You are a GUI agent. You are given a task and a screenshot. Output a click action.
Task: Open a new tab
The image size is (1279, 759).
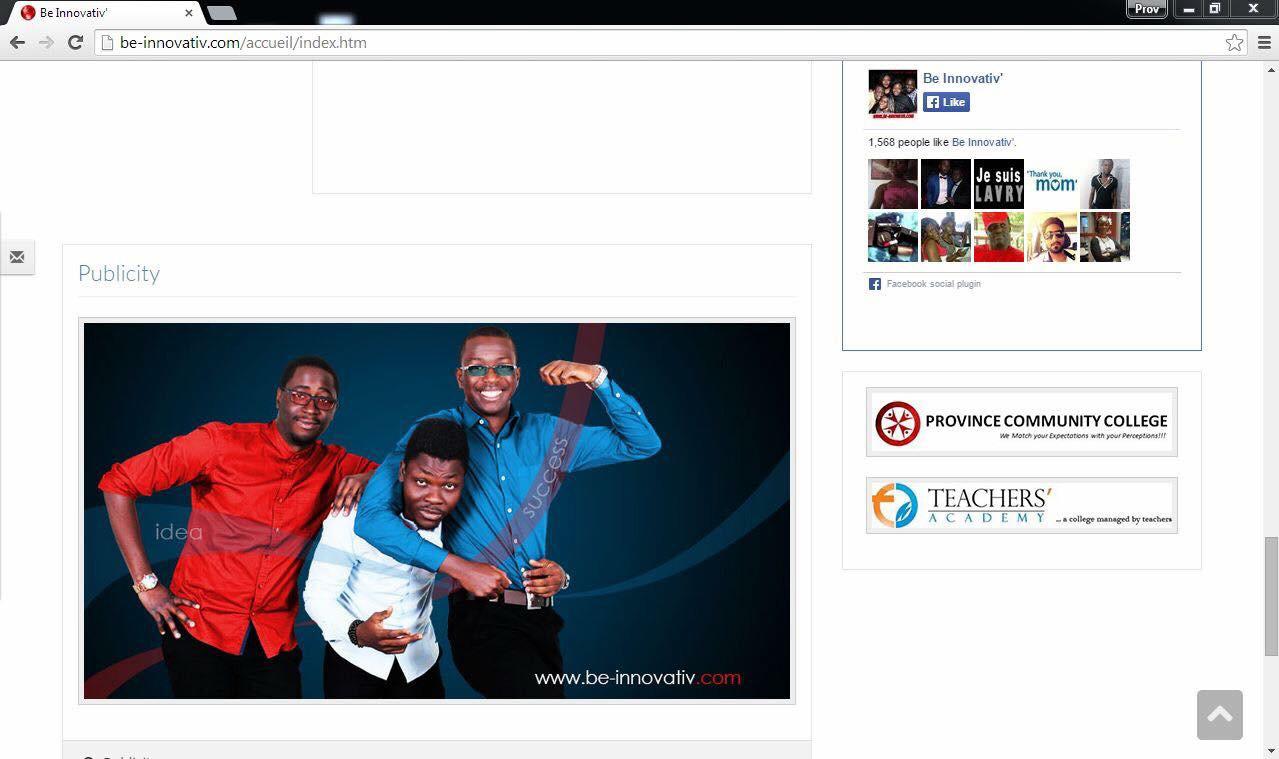(221, 13)
